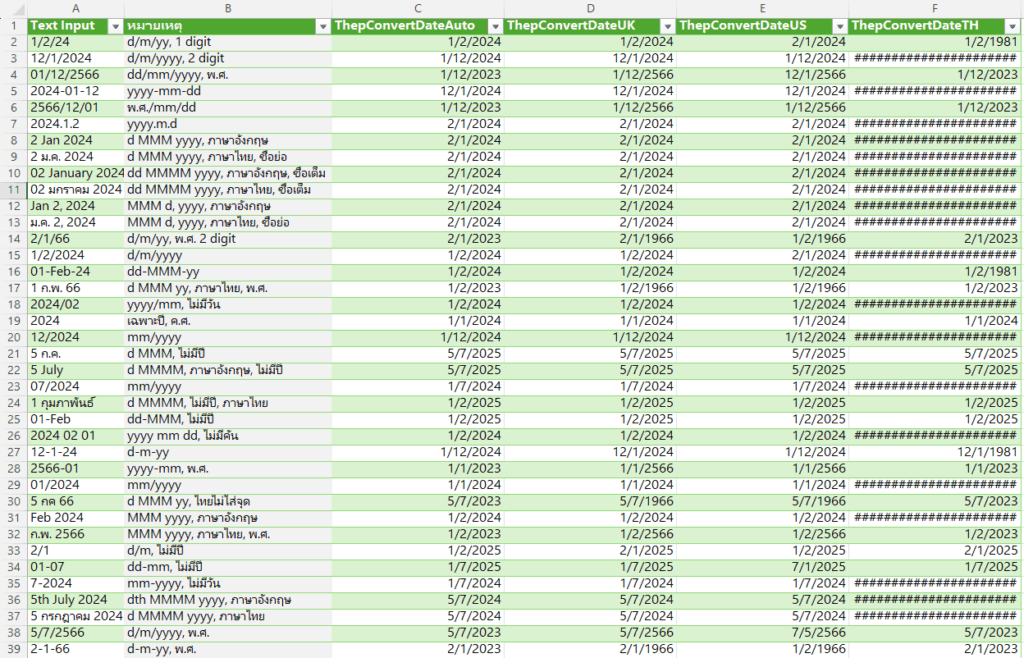Select the cell containing 5th July 2024
1024x658 pixels.
[x=76, y=600]
